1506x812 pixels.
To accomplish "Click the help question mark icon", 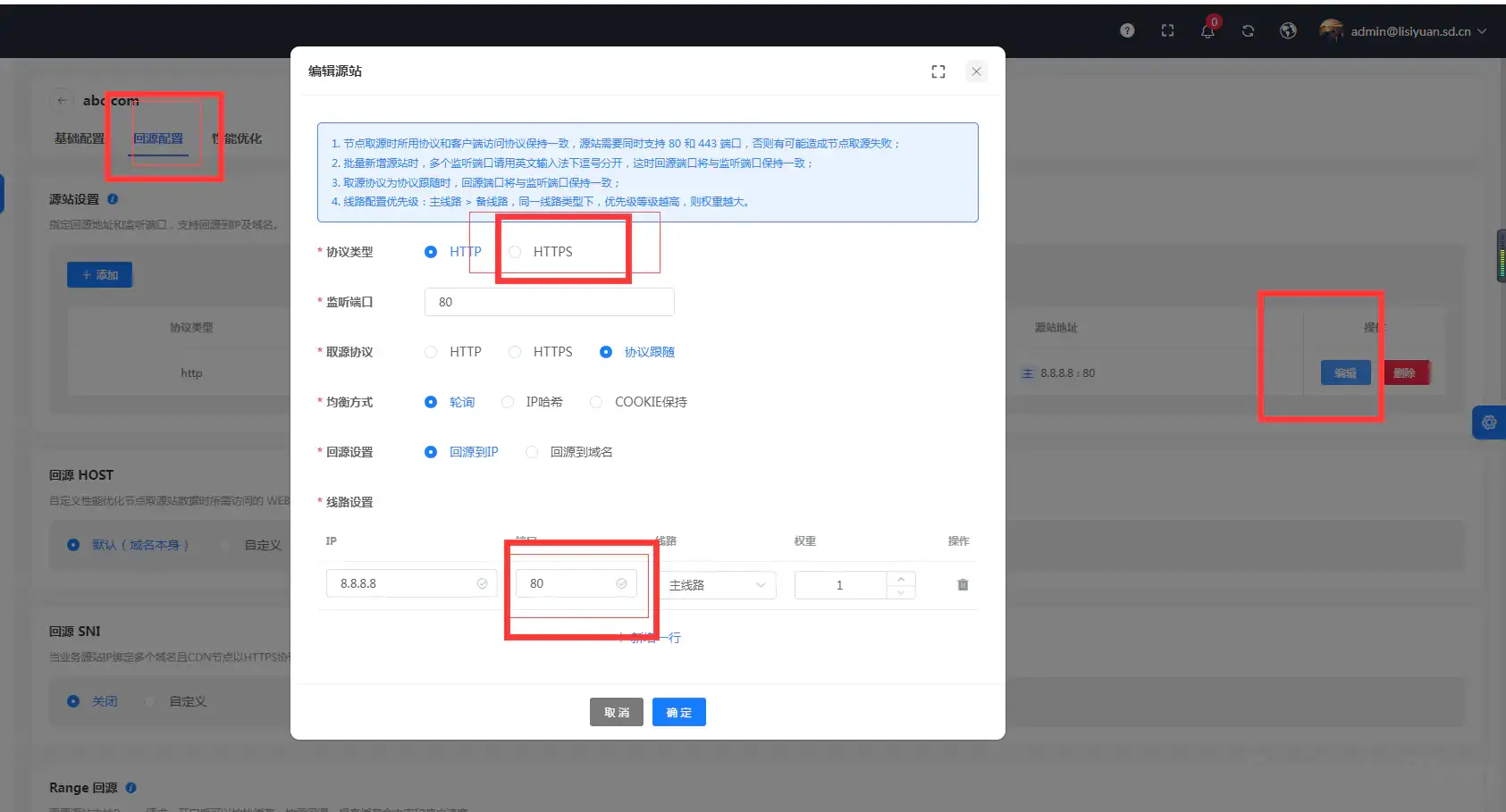I will [x=1127, y=30].
